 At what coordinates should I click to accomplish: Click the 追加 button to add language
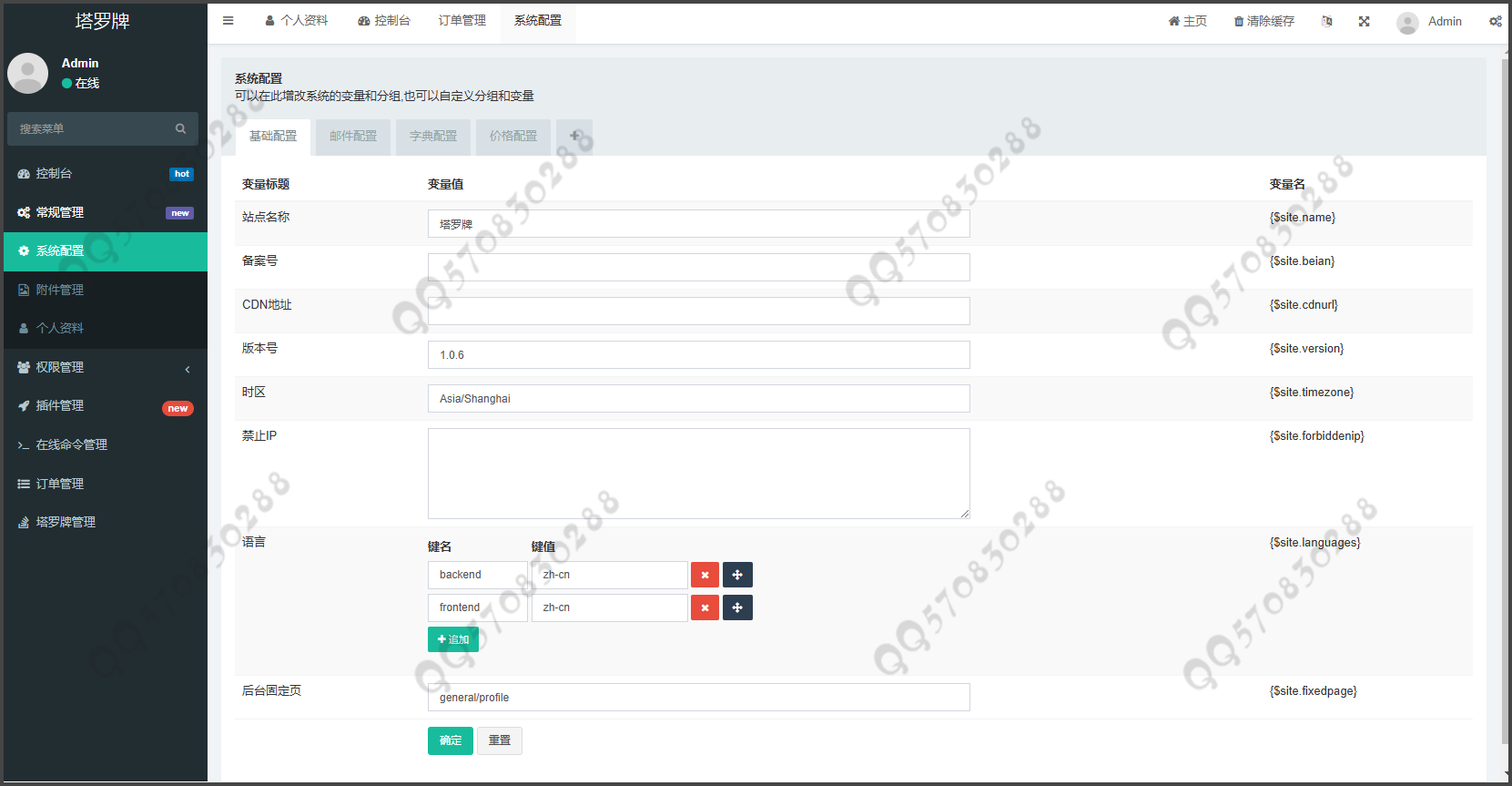point(452,639)
